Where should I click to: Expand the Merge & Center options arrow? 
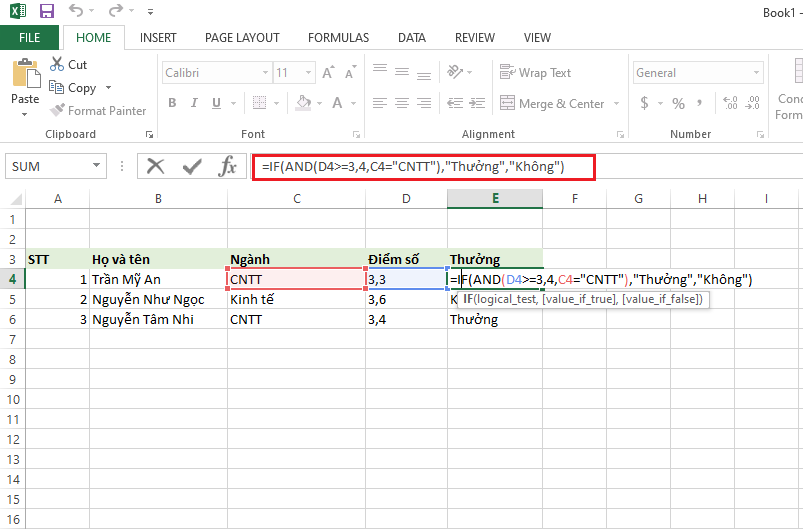pyautogui.click(x=616, y=103)
